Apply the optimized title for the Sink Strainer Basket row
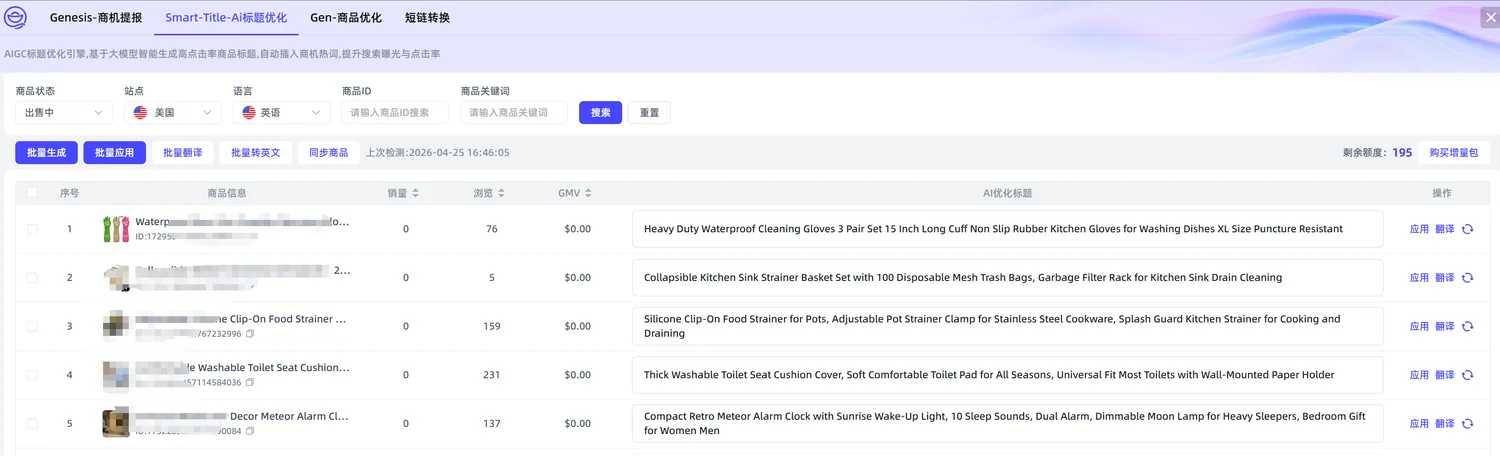Viewport: 1500px width, 456px height. click(x=1419, y=278)
